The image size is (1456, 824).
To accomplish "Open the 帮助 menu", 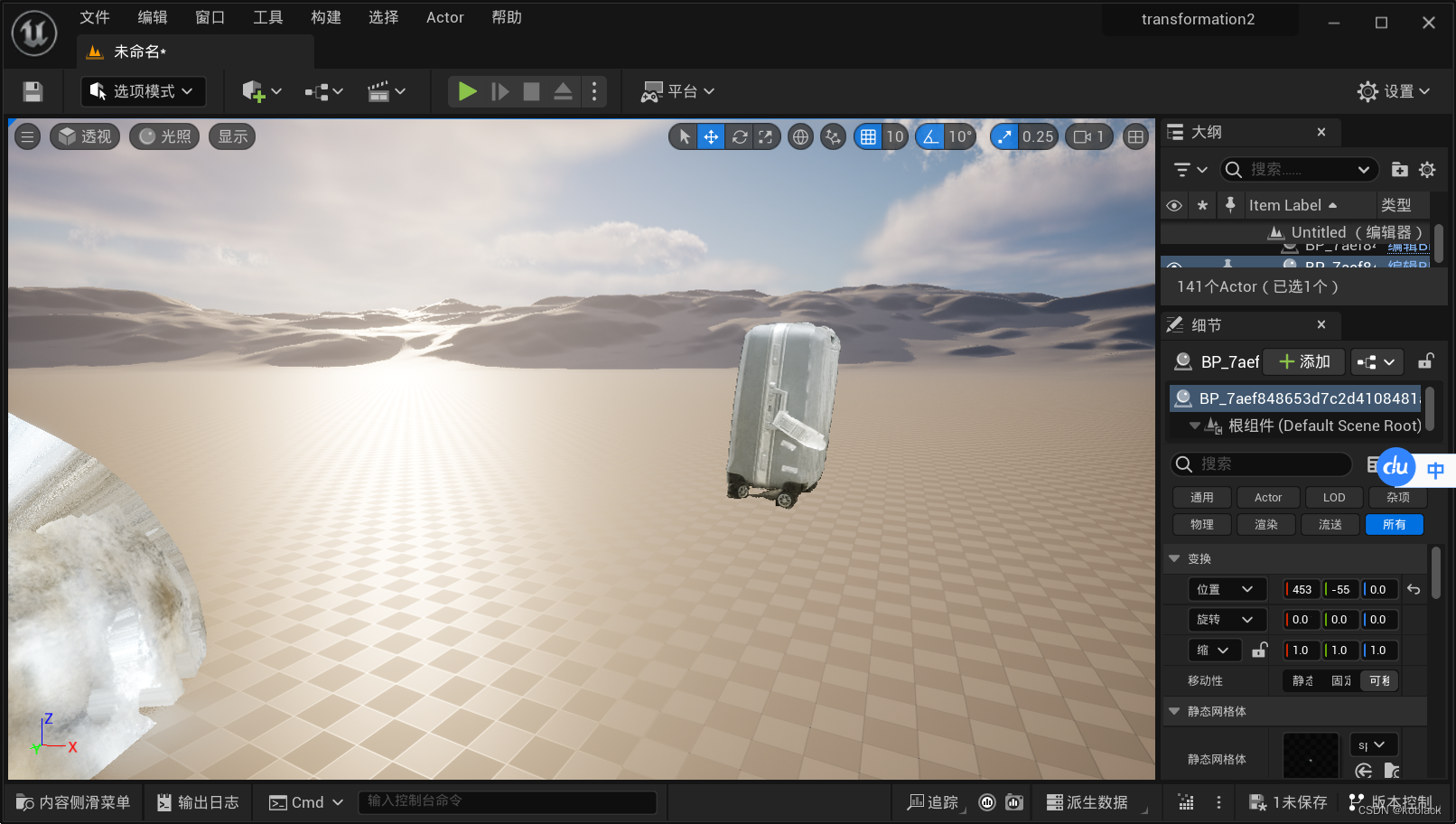I will (x=507, y=17).
